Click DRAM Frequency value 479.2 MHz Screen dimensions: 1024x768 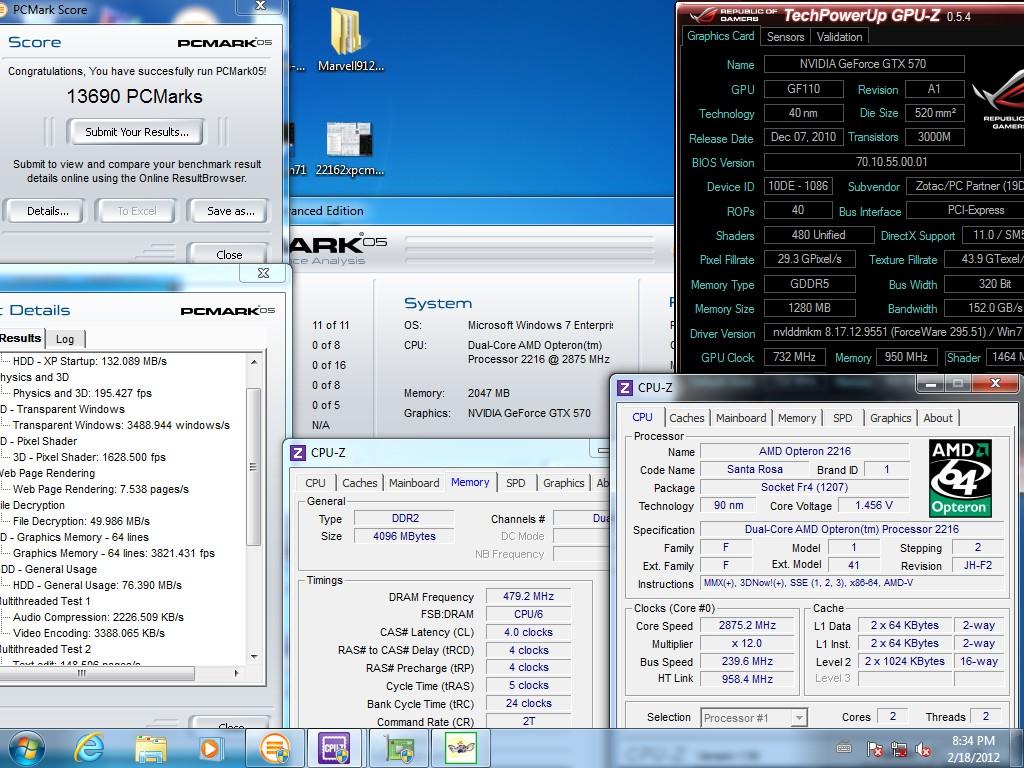(x=528, y=596)
